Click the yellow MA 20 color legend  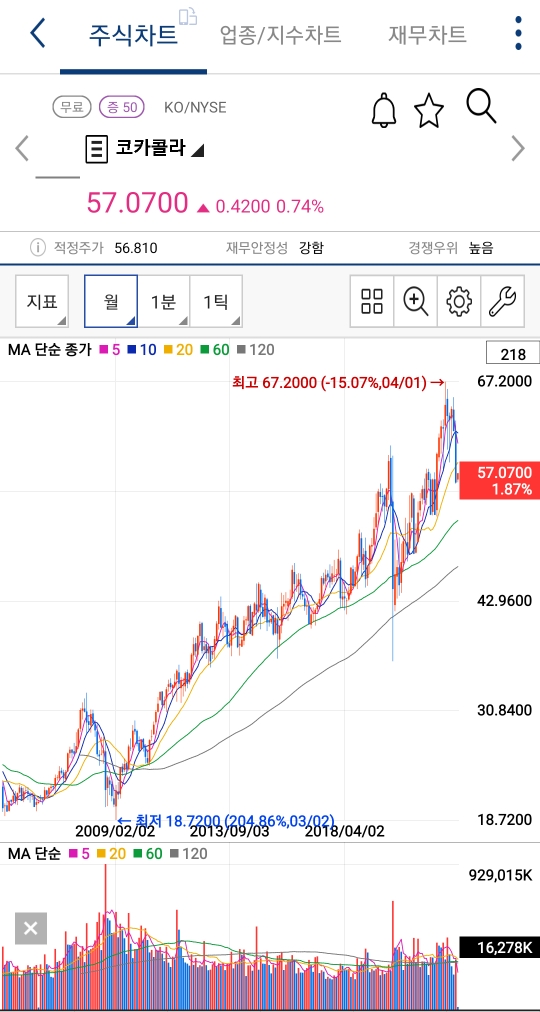pos(177,350)
